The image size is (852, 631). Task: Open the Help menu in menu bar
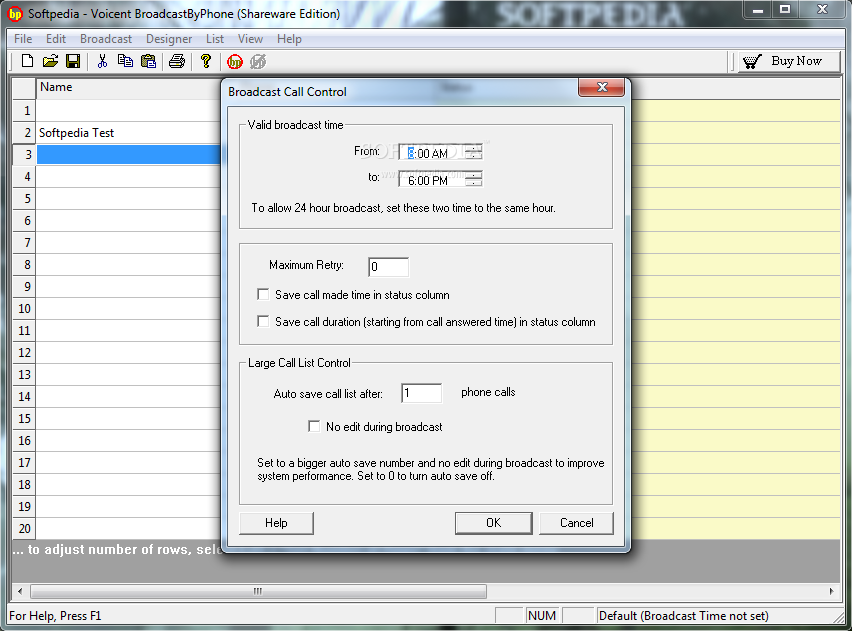[289, 39]
